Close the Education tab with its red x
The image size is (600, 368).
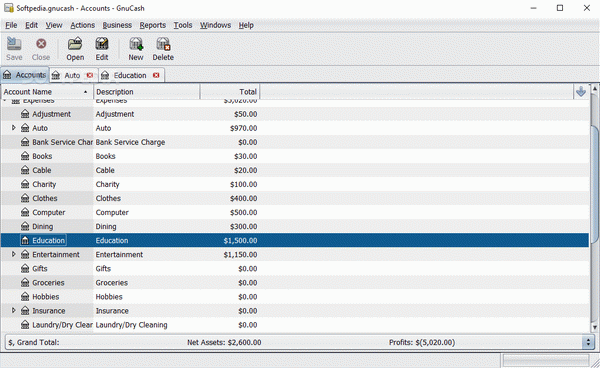[156, 75]
